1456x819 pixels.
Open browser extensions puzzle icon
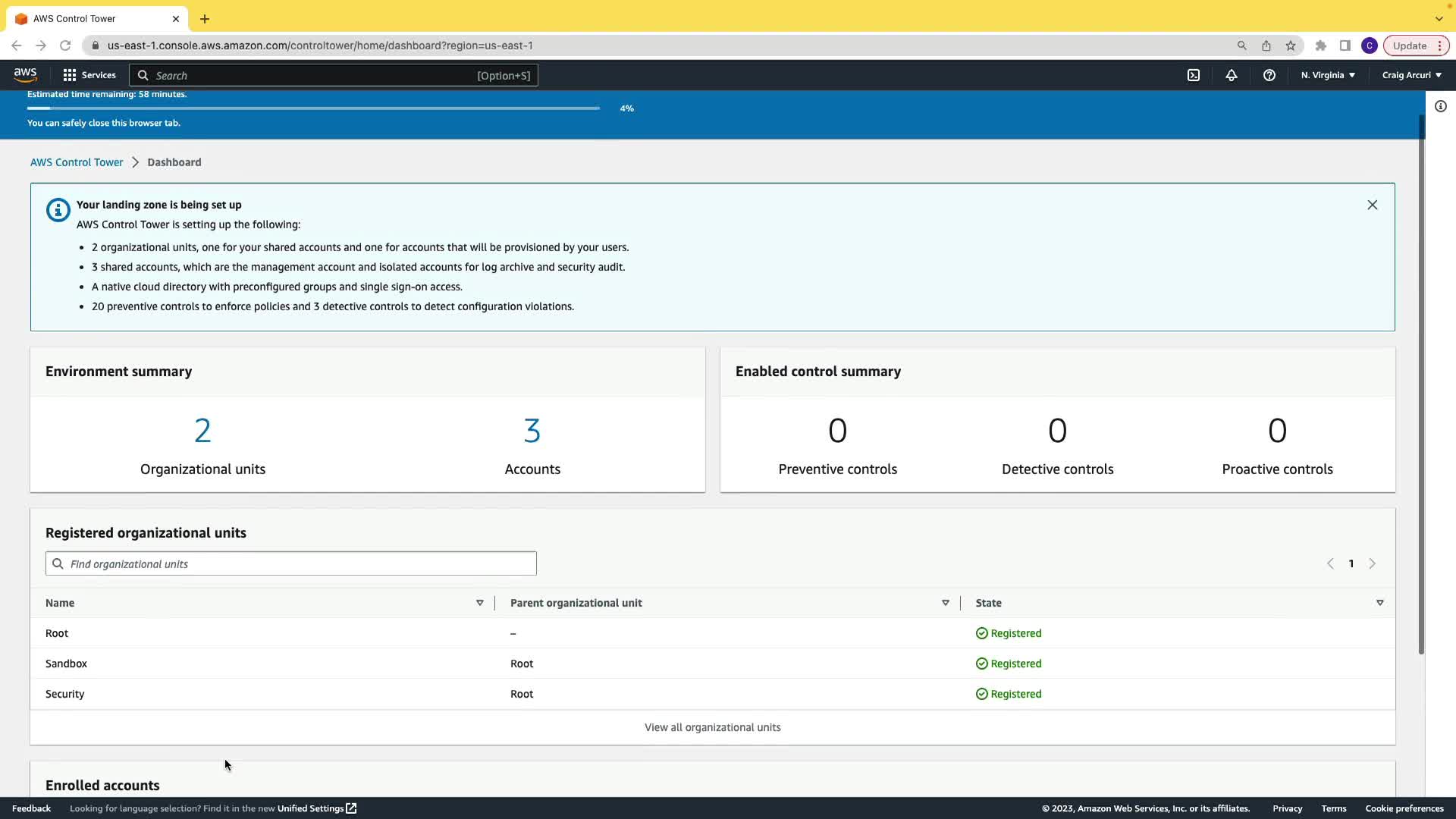pyautogui.click(x=1321, y=45)
